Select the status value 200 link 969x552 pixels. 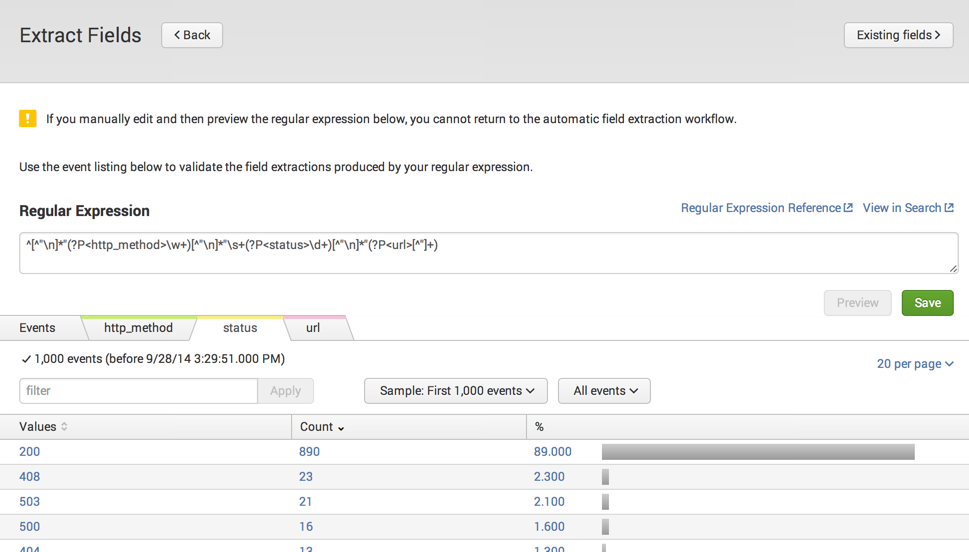click(x=29, y=452)
